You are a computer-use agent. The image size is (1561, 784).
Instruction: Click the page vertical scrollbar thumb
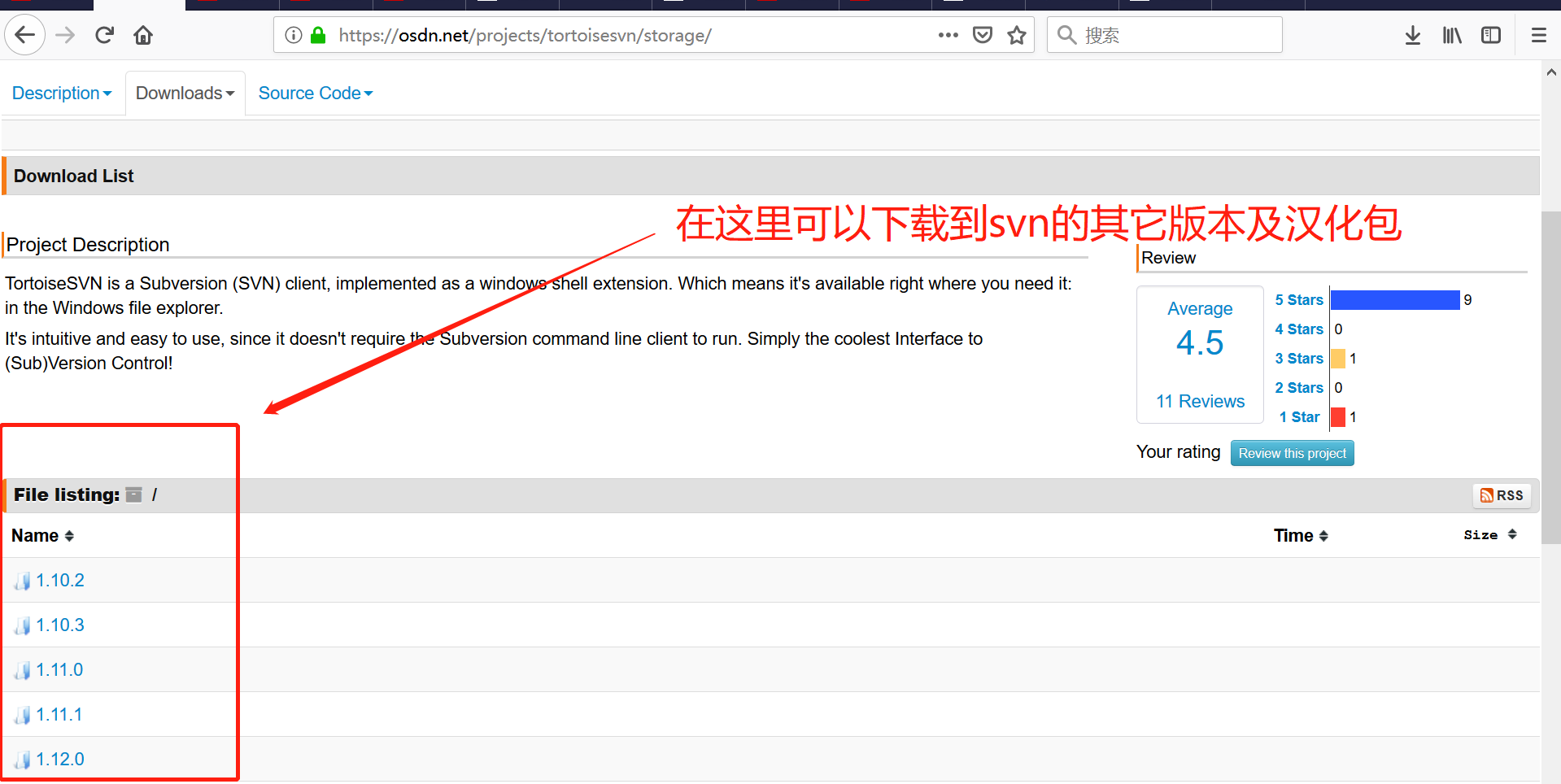coord(1551,377)
